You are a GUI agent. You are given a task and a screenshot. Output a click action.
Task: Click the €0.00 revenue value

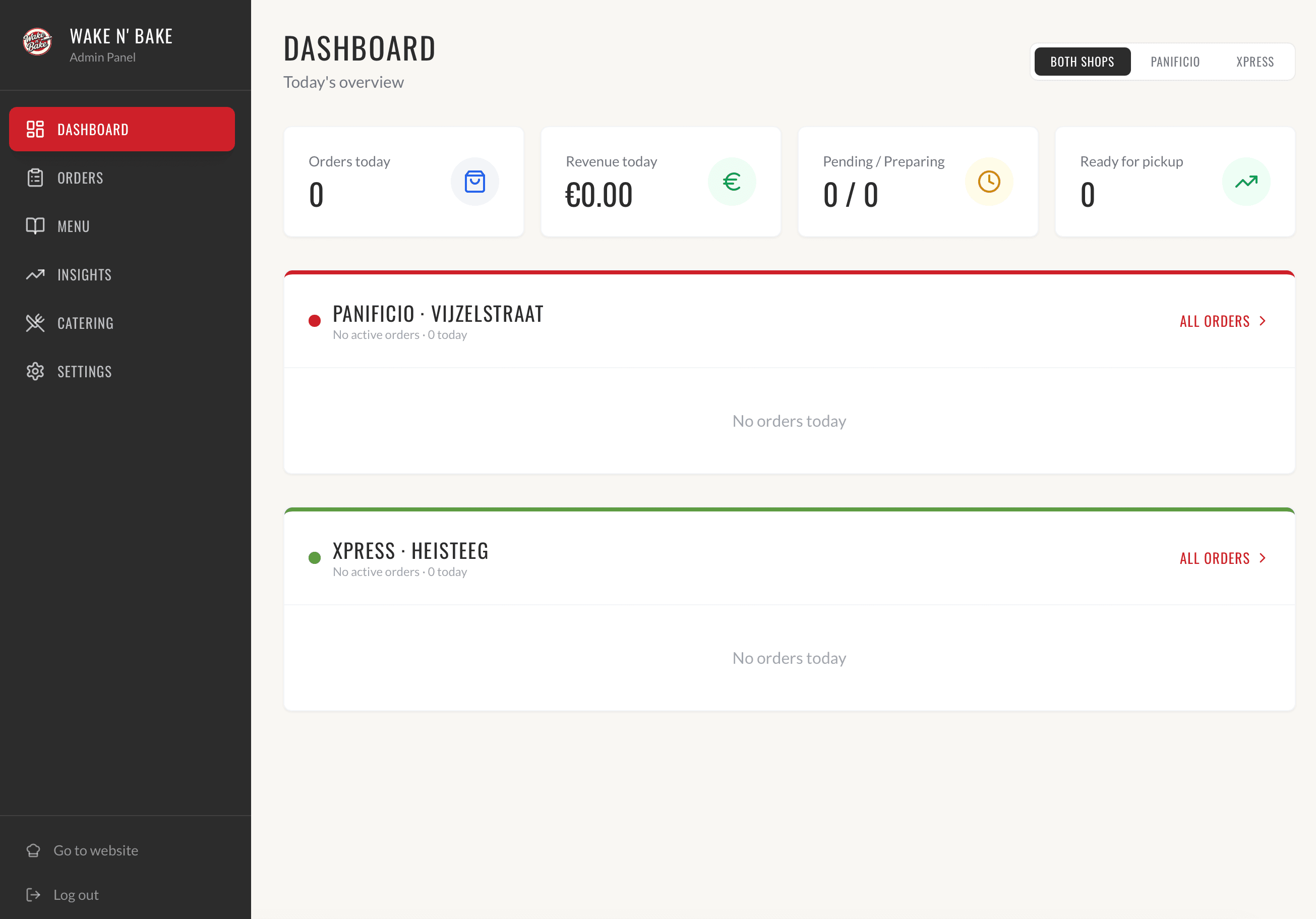coord(599,195)
